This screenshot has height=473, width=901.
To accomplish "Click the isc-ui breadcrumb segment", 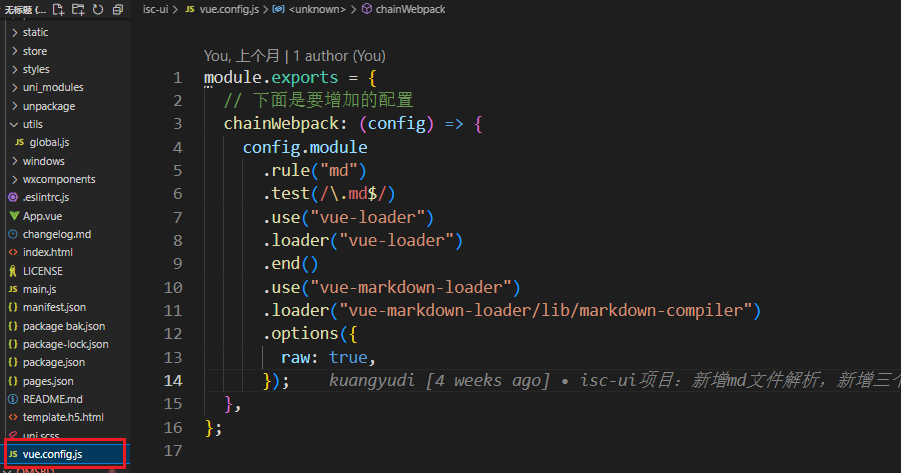I will [x=155, y=9].
